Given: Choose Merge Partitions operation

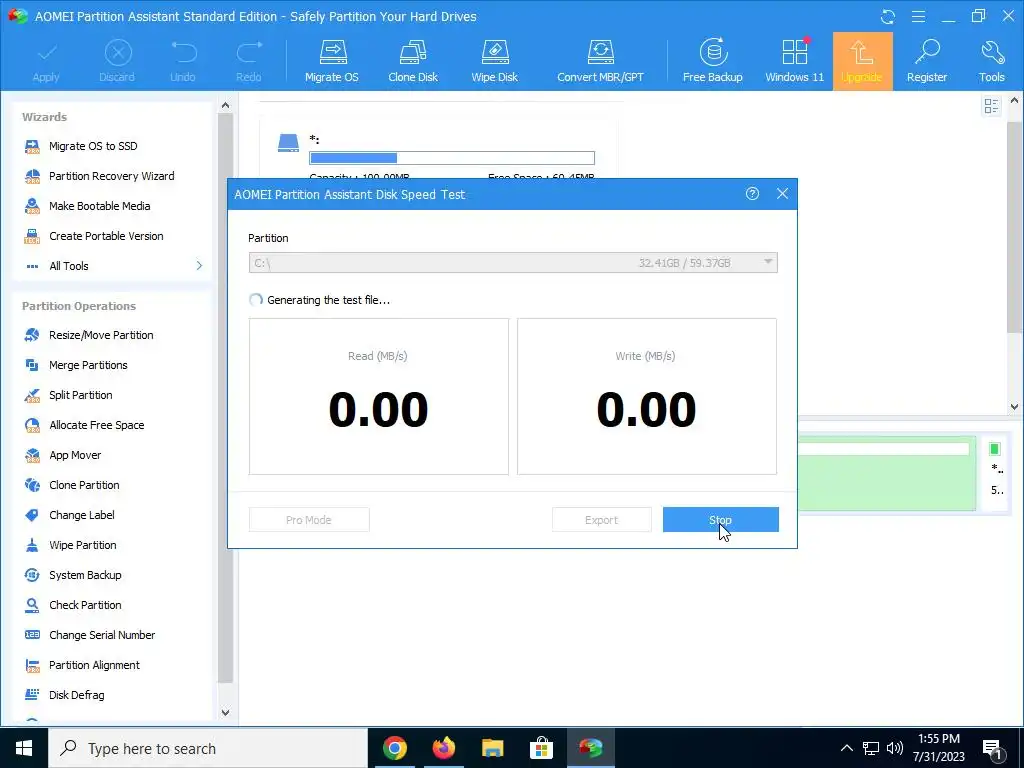Looking at the screenshot, I should tap(88, 365).
